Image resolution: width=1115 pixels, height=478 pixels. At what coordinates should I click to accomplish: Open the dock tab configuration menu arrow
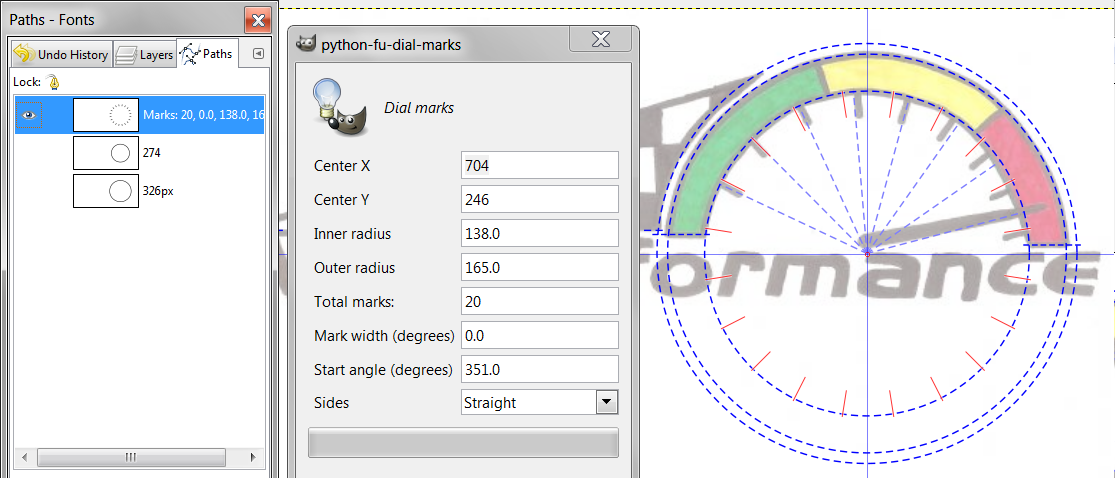click(x=258, y=54)
